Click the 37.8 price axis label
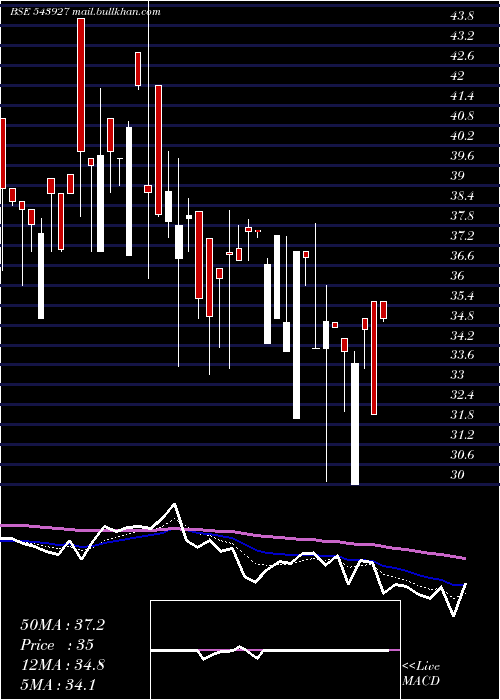500x700 pixels. 462,215
